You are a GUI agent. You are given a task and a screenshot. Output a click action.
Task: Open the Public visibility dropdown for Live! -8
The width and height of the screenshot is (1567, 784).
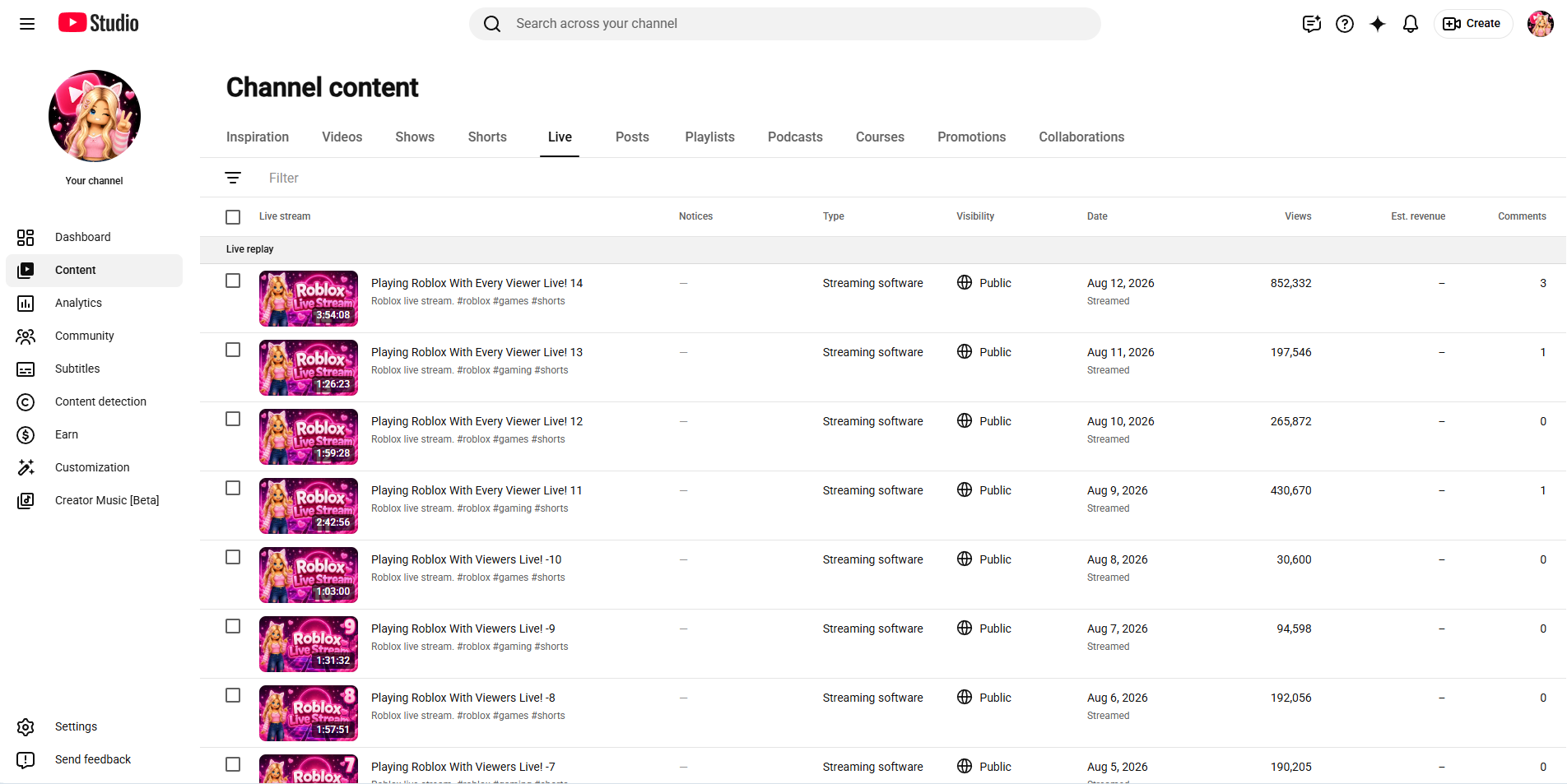(984, 698)
